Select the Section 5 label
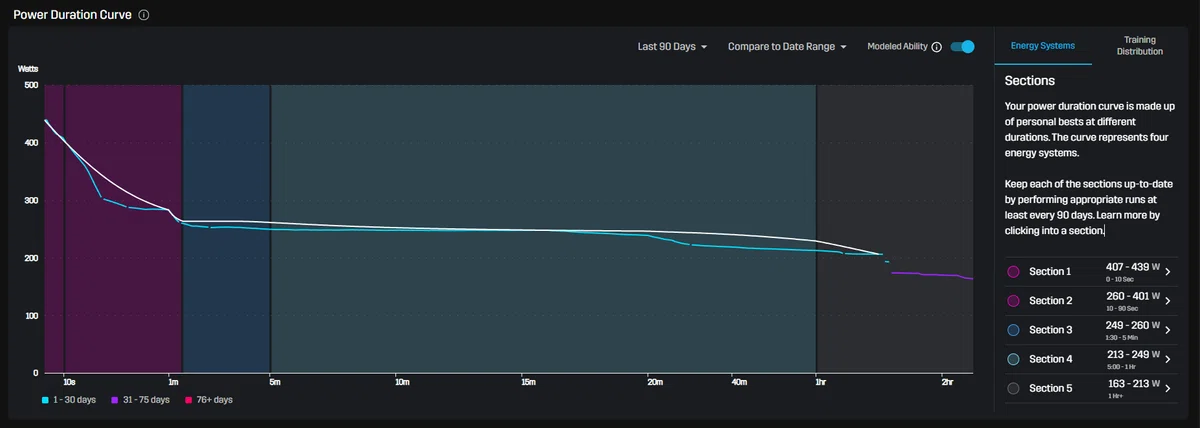This screenshot has width=1200, height=428. click(1050, 388)
